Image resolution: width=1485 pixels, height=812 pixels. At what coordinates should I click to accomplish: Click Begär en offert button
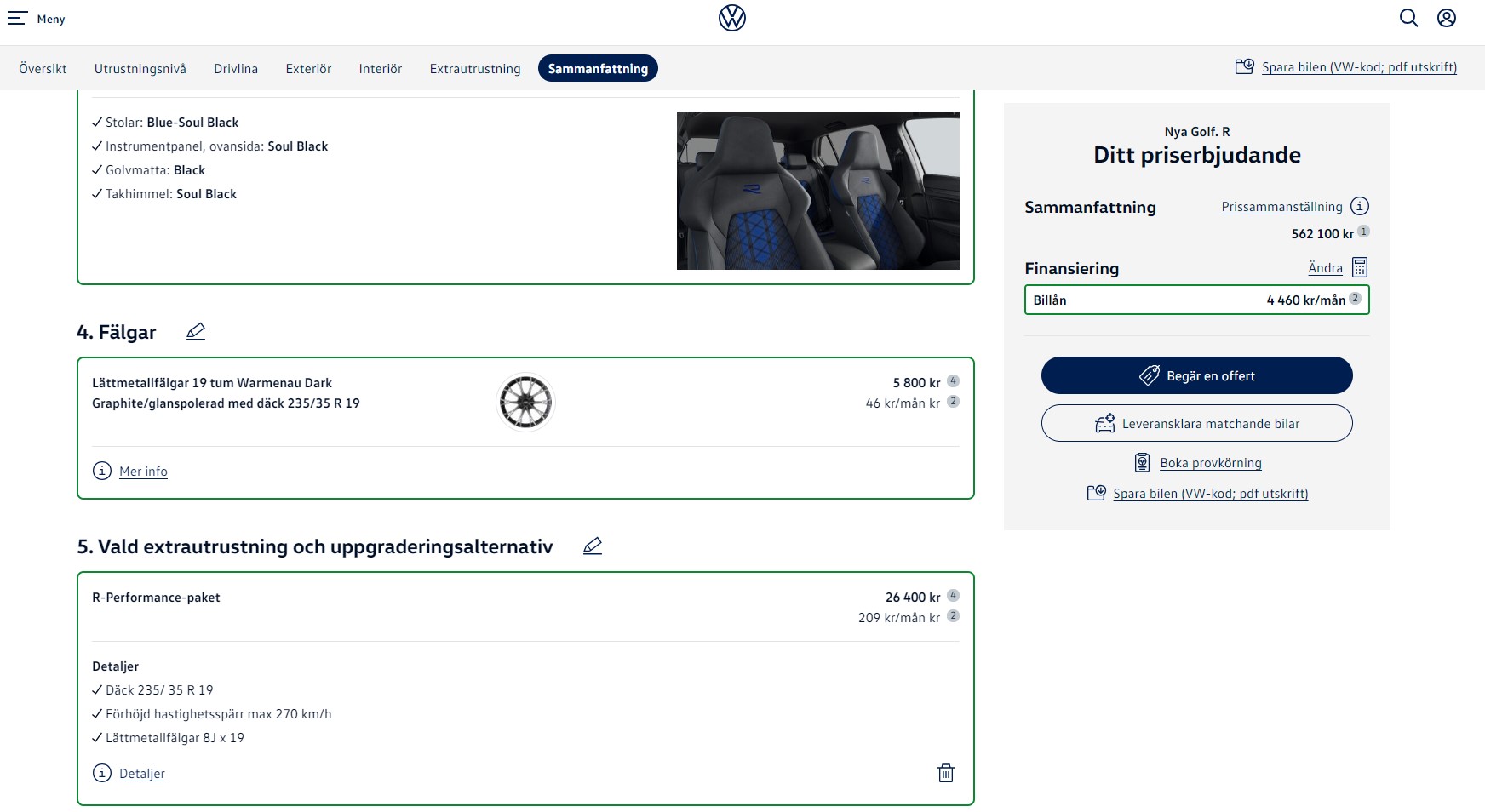coord(1197,375)
